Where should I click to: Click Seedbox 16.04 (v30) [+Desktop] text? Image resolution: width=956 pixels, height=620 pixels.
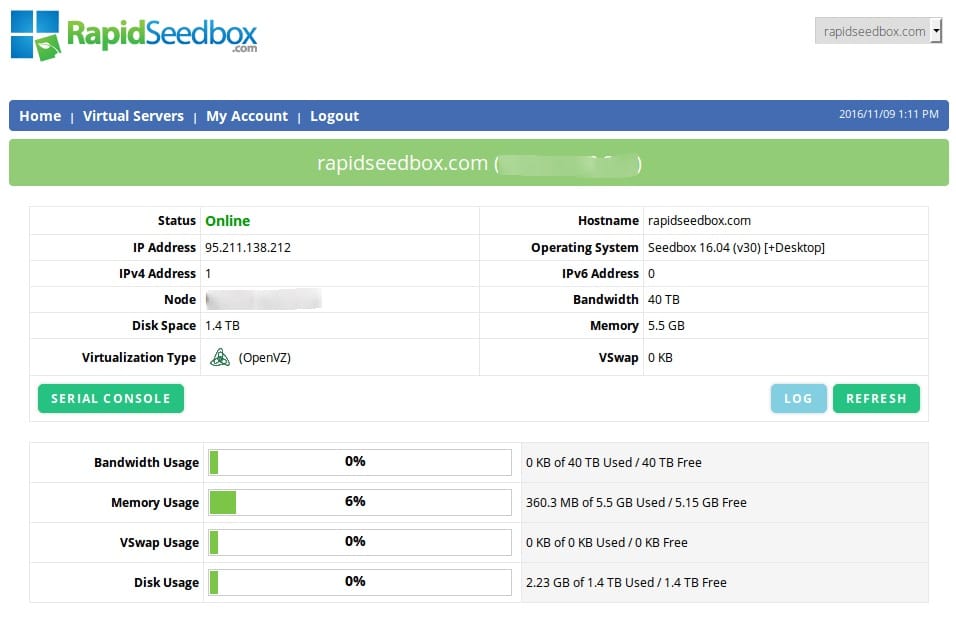(736, 248)
